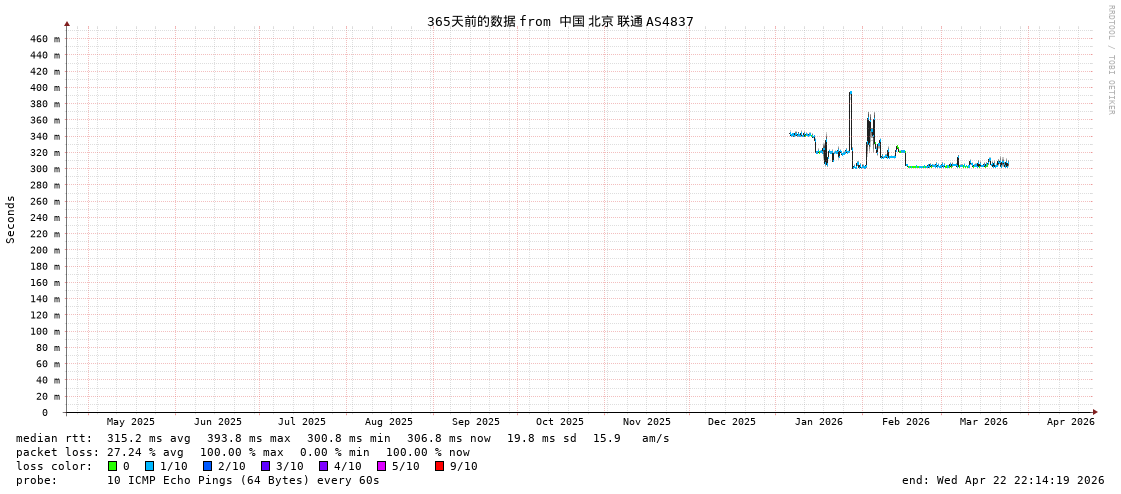Image resolution: width=1121 pixels, height=494 pixels.
Task: Click the tallest latency spike near 400 m
Action: click(850, 94)
